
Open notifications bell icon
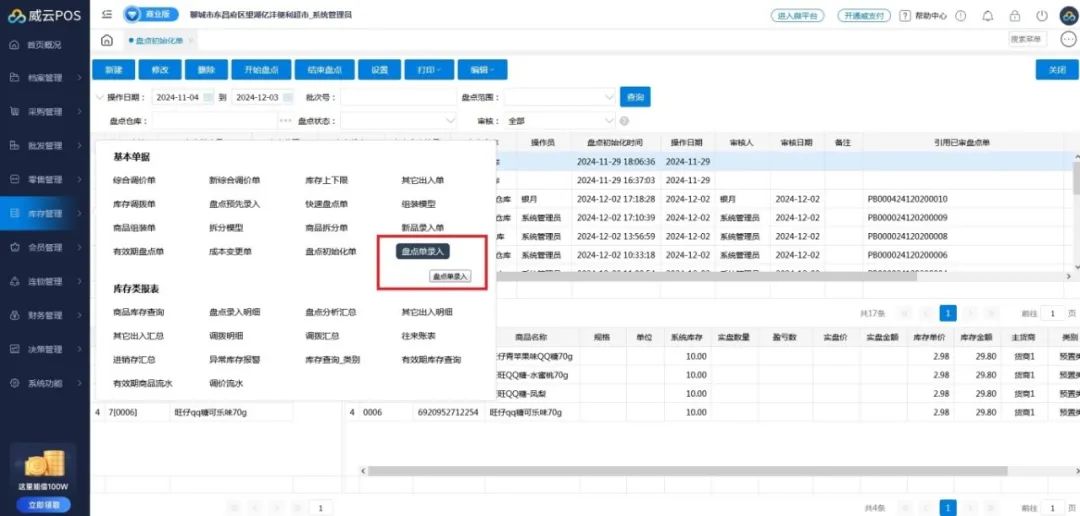pyautogui.click(x=988, y=16)
